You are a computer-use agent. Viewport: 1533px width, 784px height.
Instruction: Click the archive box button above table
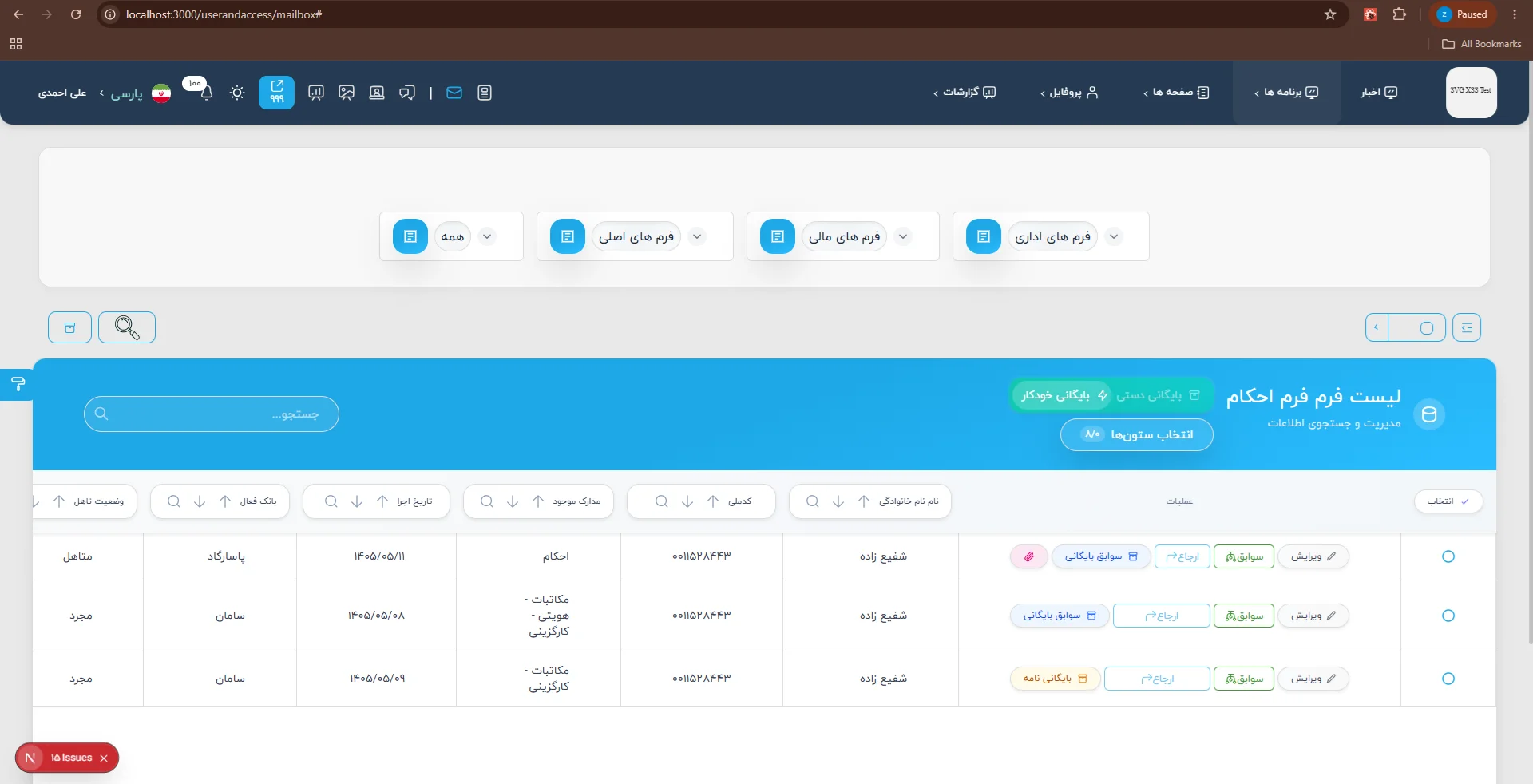click(x=69, y=327)
